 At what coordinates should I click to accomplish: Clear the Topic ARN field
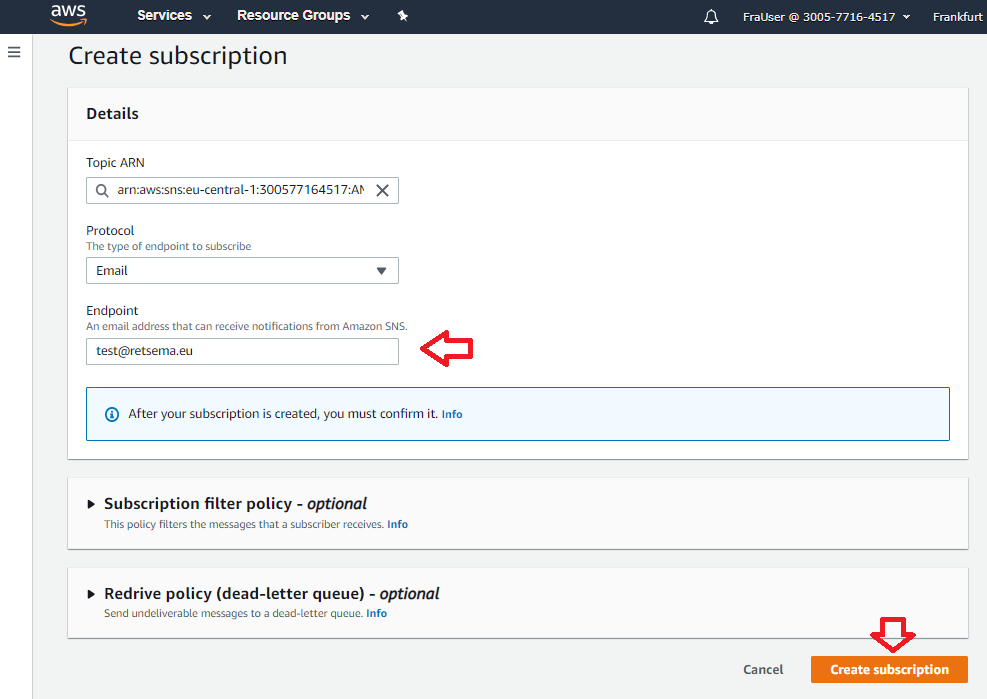(x=382, y=190)
